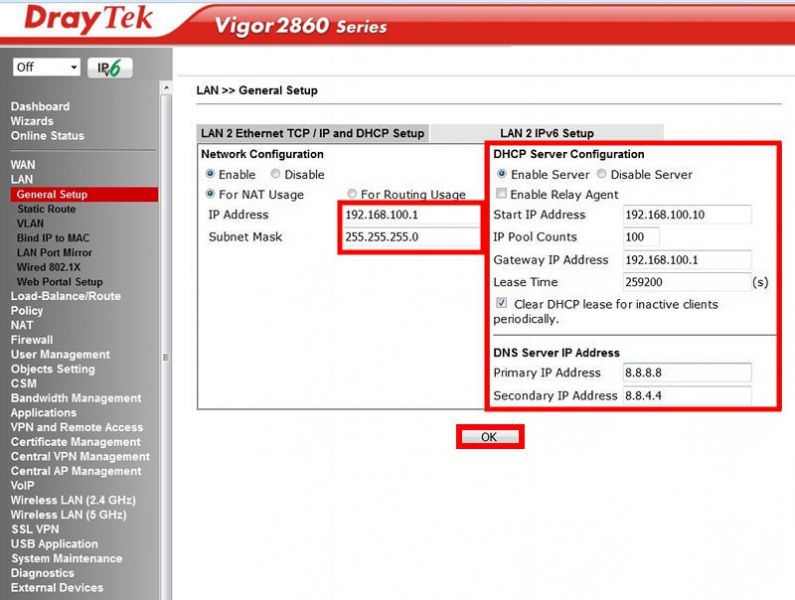Open Applications menu
Image resolution: width=795 pixels, height=600 pixels.
click(x=44, y=413)
